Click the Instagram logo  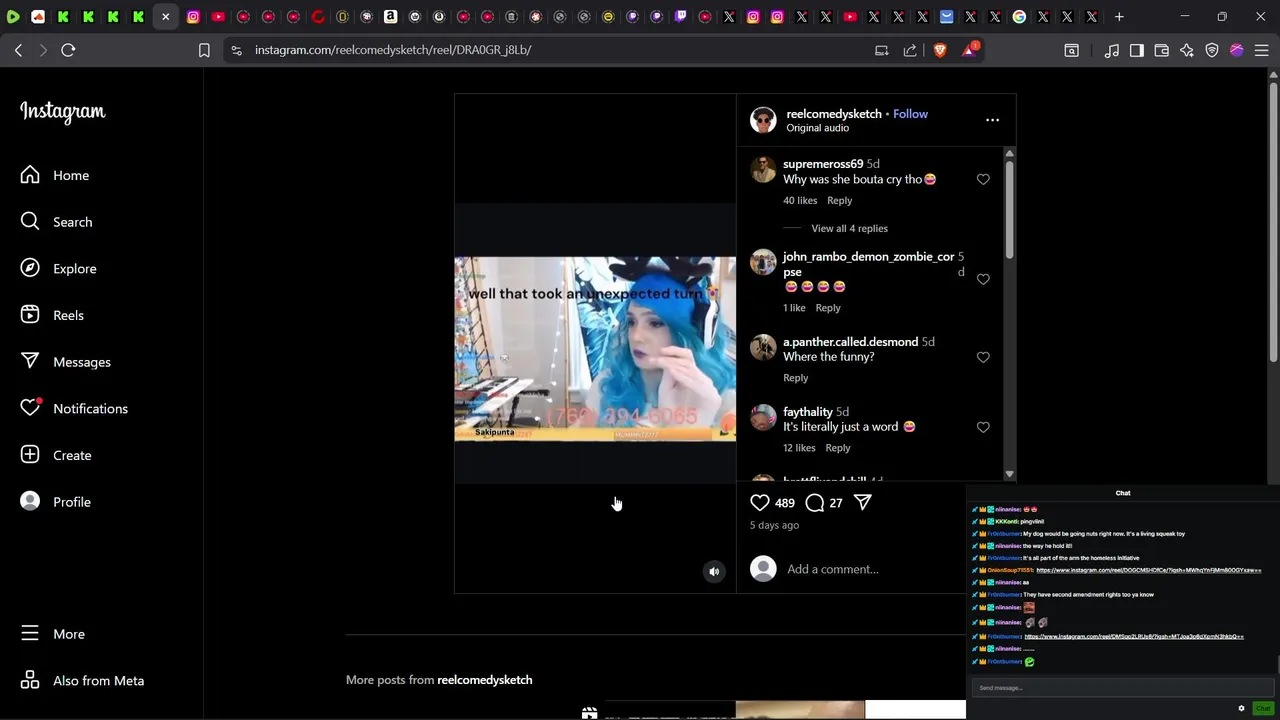pos(62,112)
